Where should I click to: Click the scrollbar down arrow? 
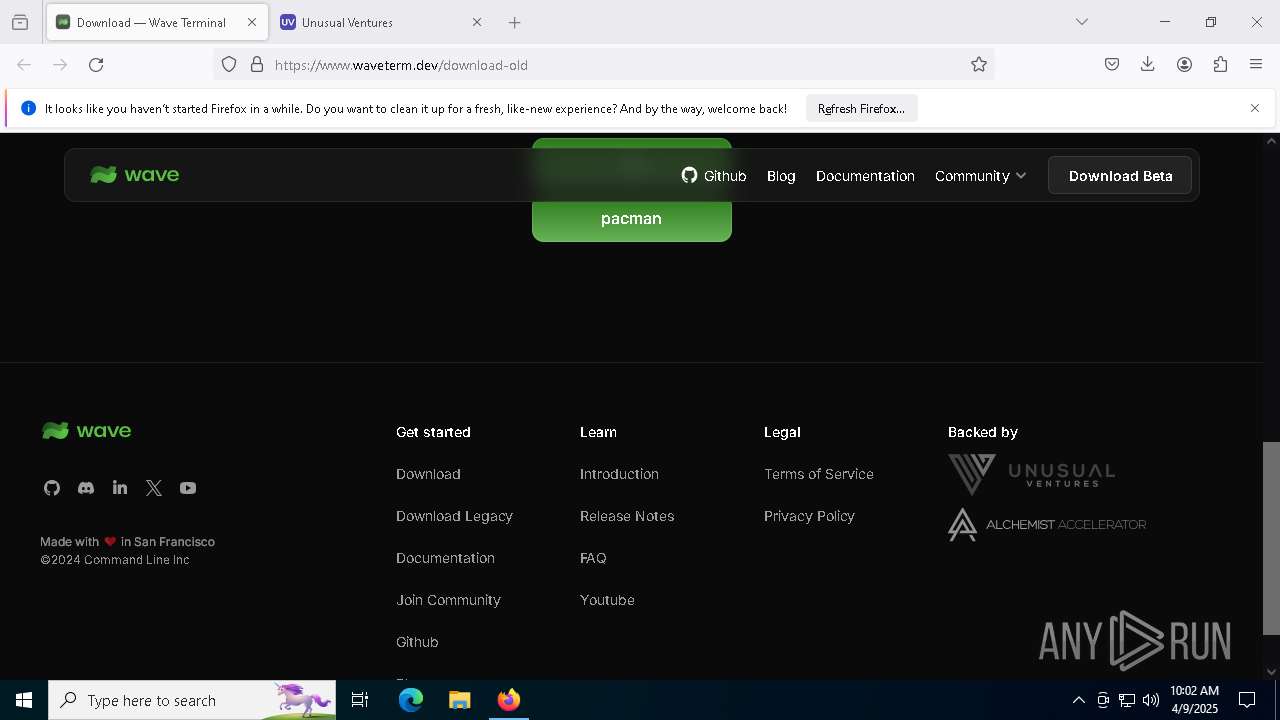[1271, 671]
